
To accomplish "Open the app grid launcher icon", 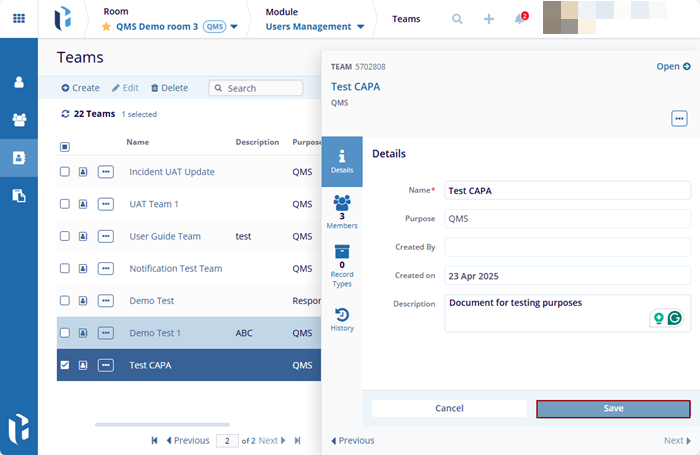I will [x=18, y=19].
